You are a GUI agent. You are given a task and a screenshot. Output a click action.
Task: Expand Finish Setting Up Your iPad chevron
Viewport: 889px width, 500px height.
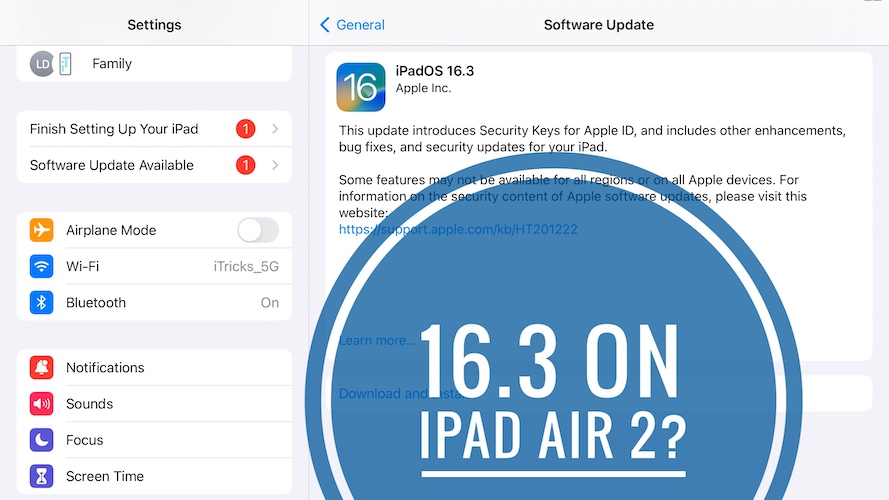(275, 129)
